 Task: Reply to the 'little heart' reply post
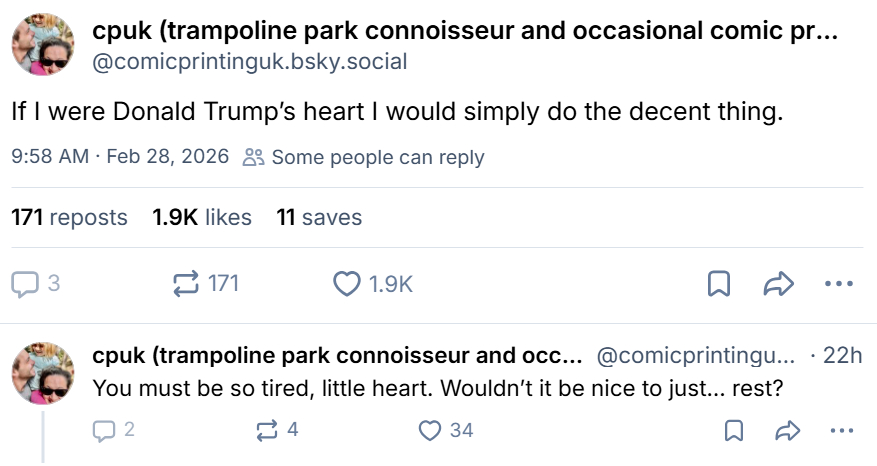[104, 431]
